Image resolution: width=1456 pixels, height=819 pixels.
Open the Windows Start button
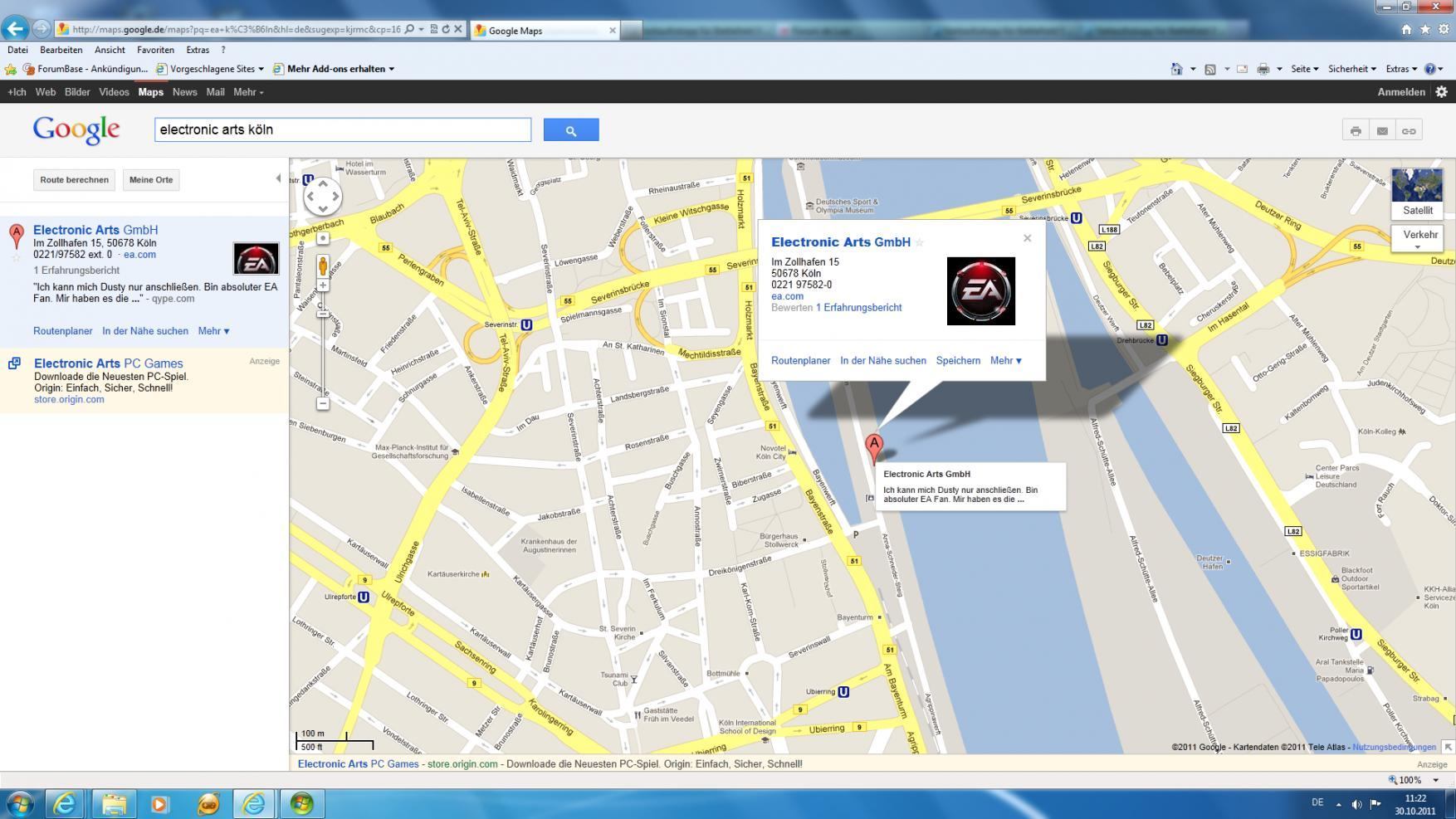pyautogui.click(x=20, y=803)
